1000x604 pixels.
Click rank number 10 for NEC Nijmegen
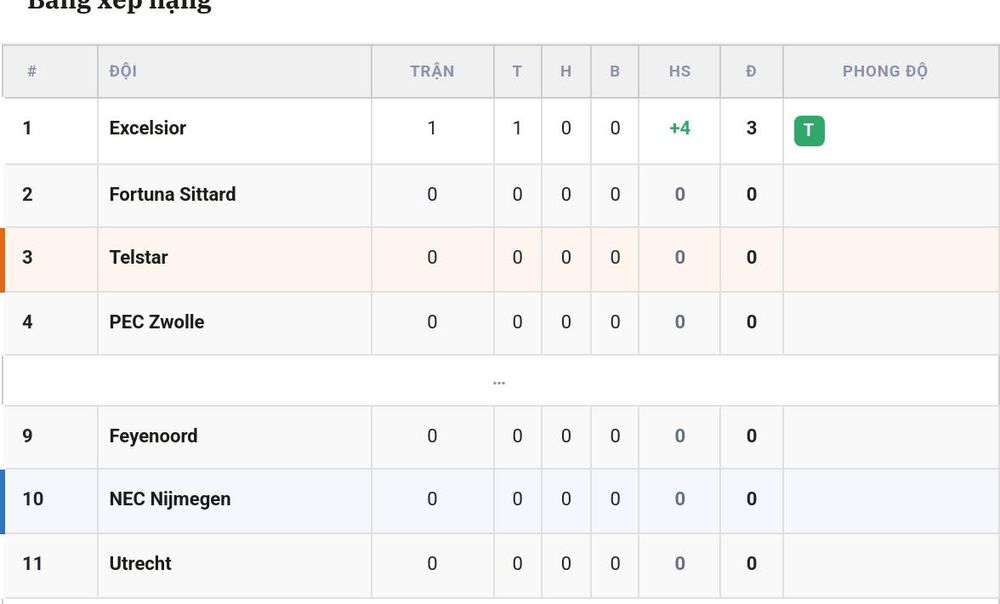pos(33,499)
